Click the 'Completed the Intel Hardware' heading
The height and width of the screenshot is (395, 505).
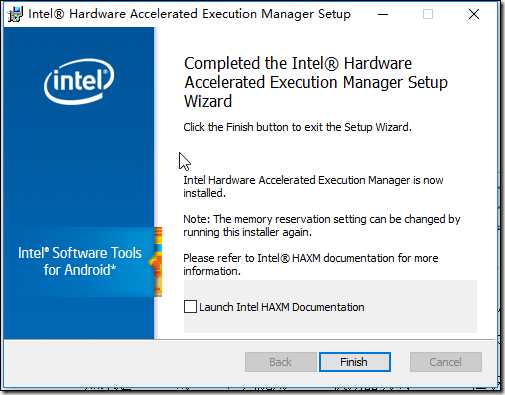pos(316,82)
